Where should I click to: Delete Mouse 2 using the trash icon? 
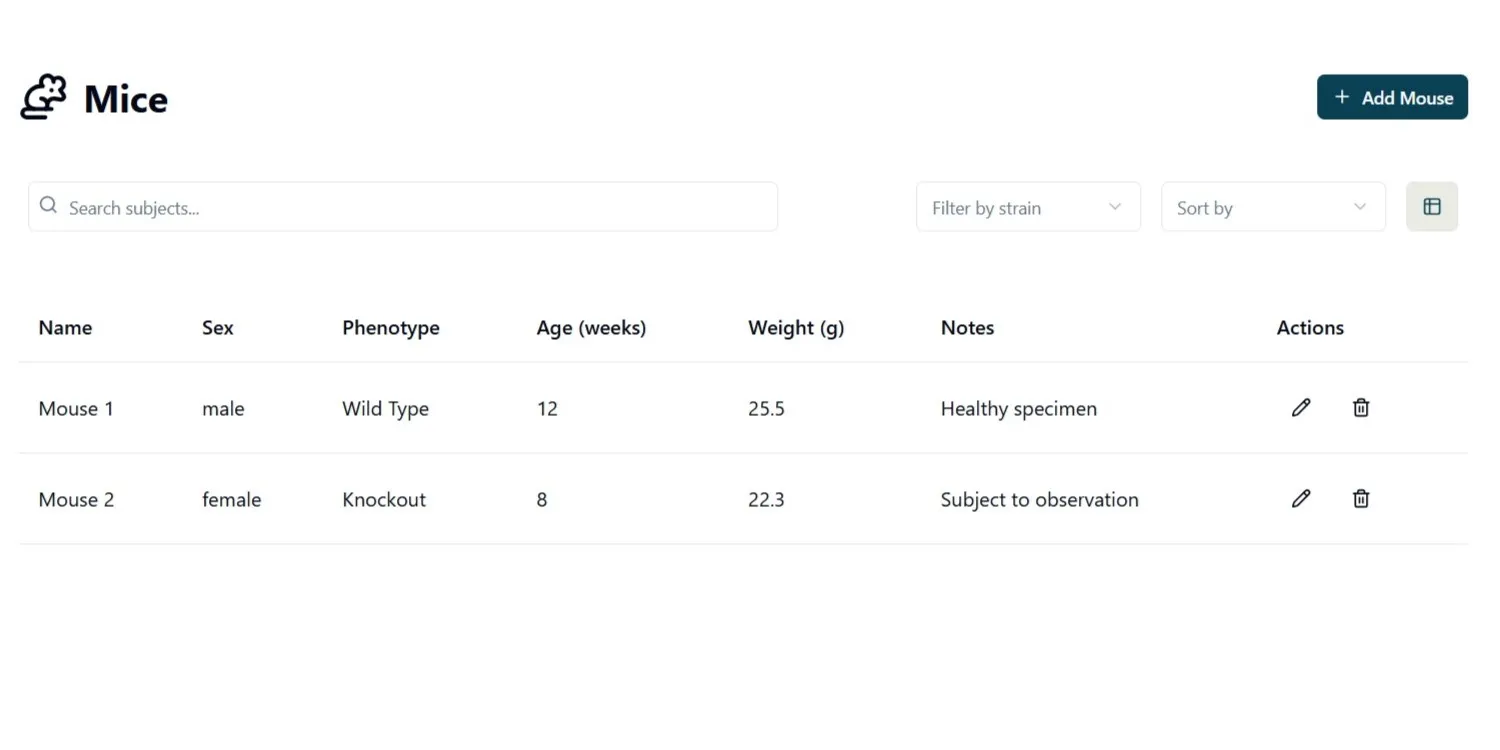coord(1361,498)
